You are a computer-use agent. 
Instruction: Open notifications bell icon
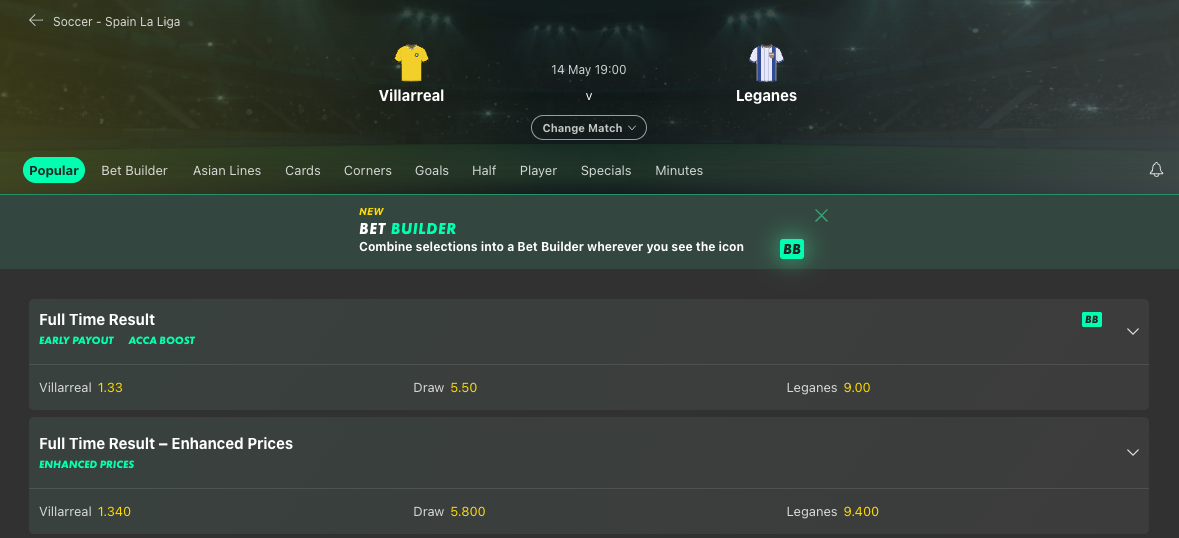tap(1156, 170)
